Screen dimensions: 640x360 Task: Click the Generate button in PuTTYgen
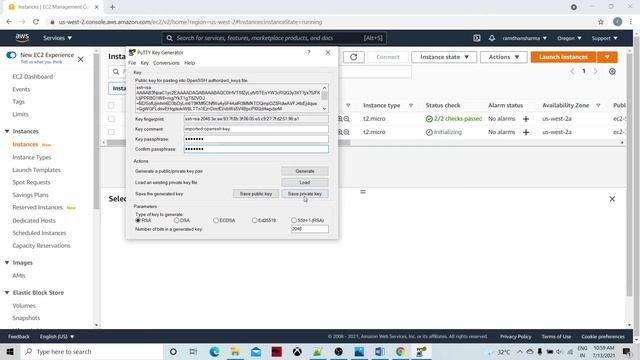coord(304,171)
